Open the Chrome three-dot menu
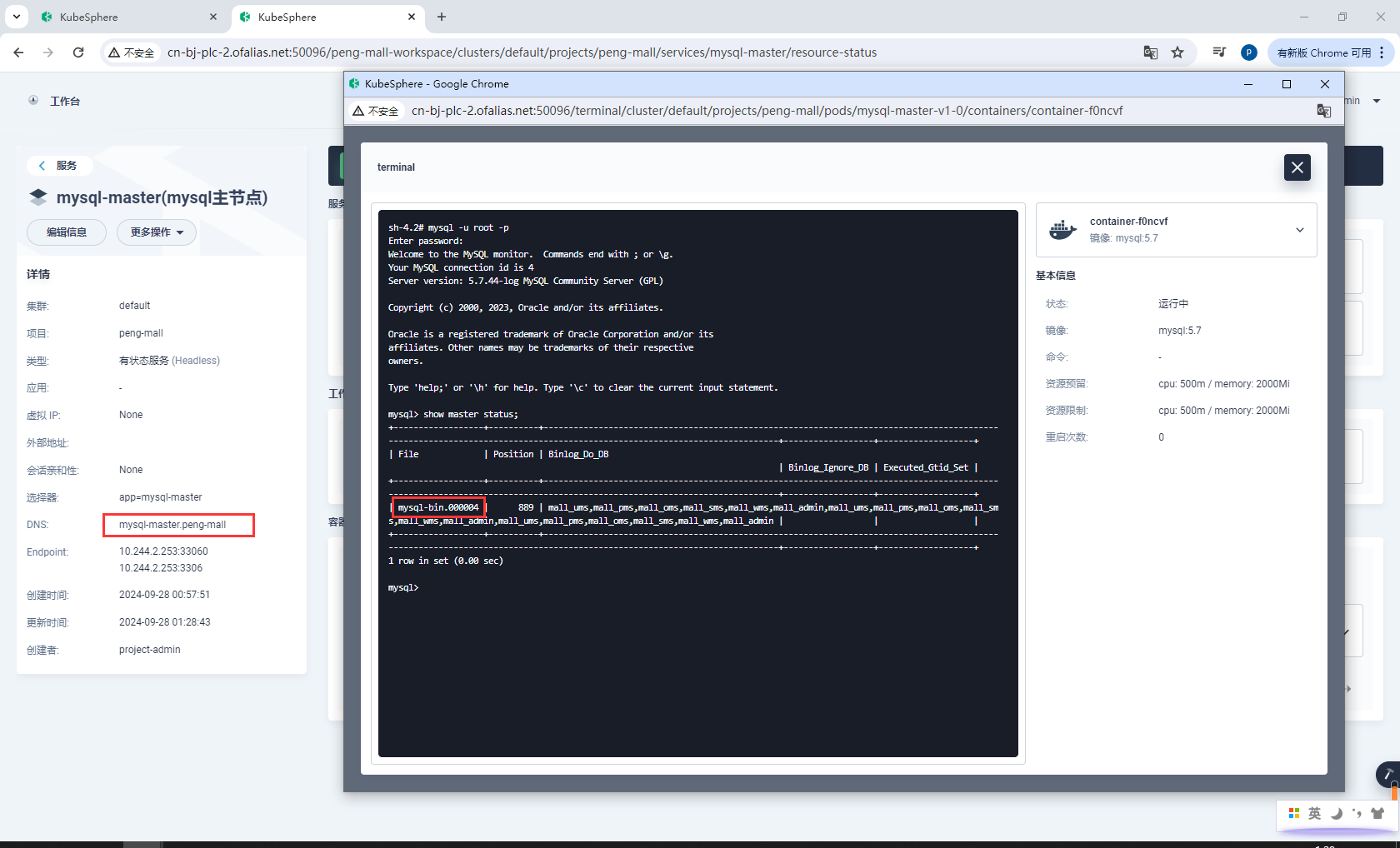 pos(1382,52)
